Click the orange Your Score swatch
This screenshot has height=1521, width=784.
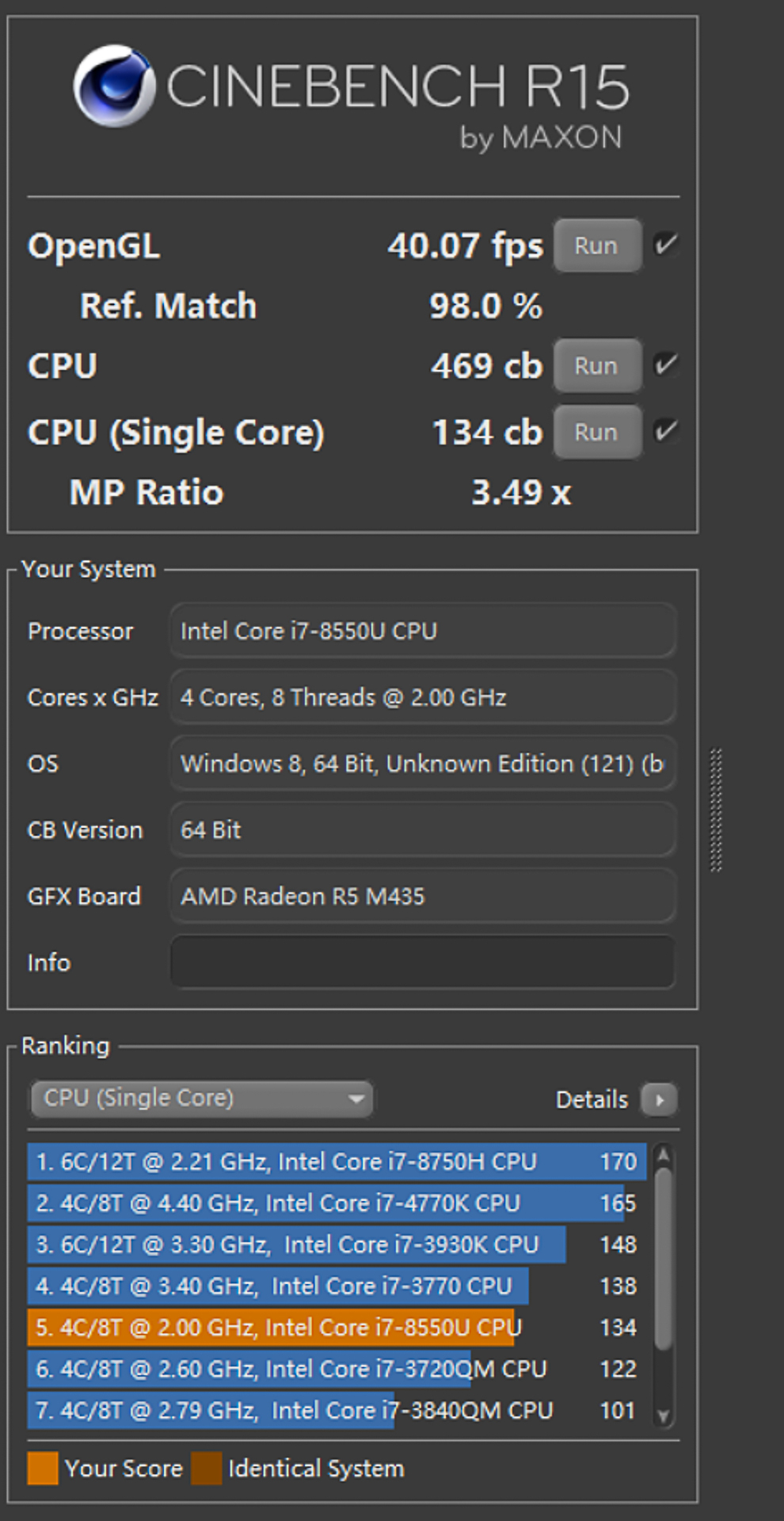pos(43,1469)
